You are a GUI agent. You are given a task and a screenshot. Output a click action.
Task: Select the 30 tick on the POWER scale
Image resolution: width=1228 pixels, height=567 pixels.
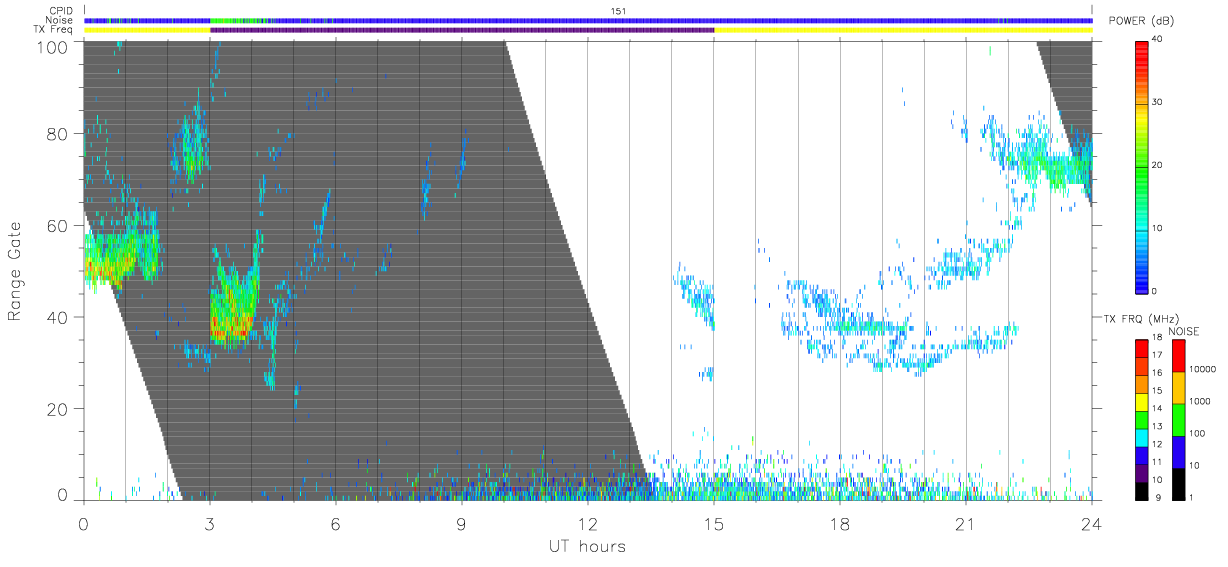[x=1155, y=102]
